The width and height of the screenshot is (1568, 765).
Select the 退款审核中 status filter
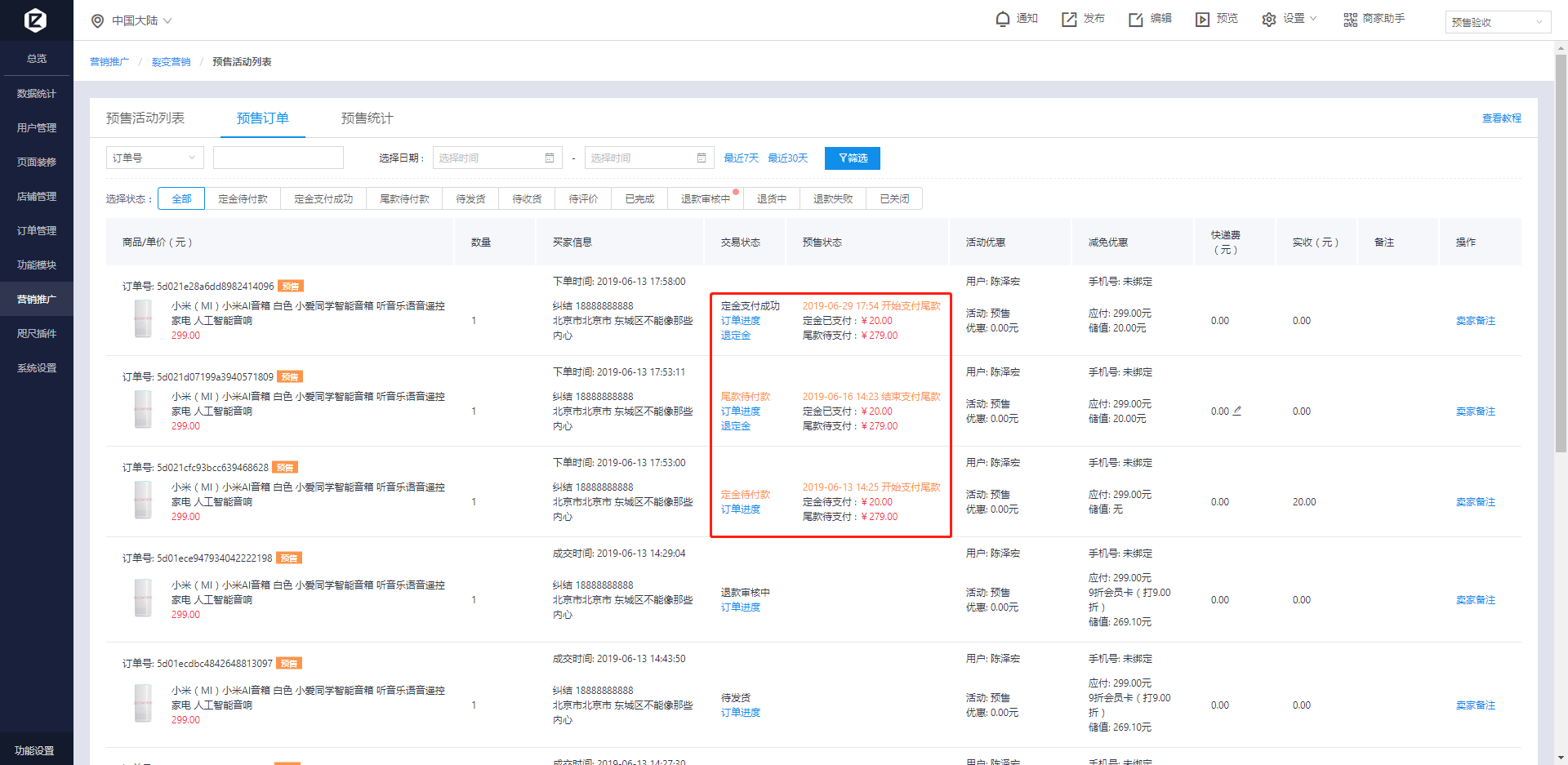click(706, 198)
